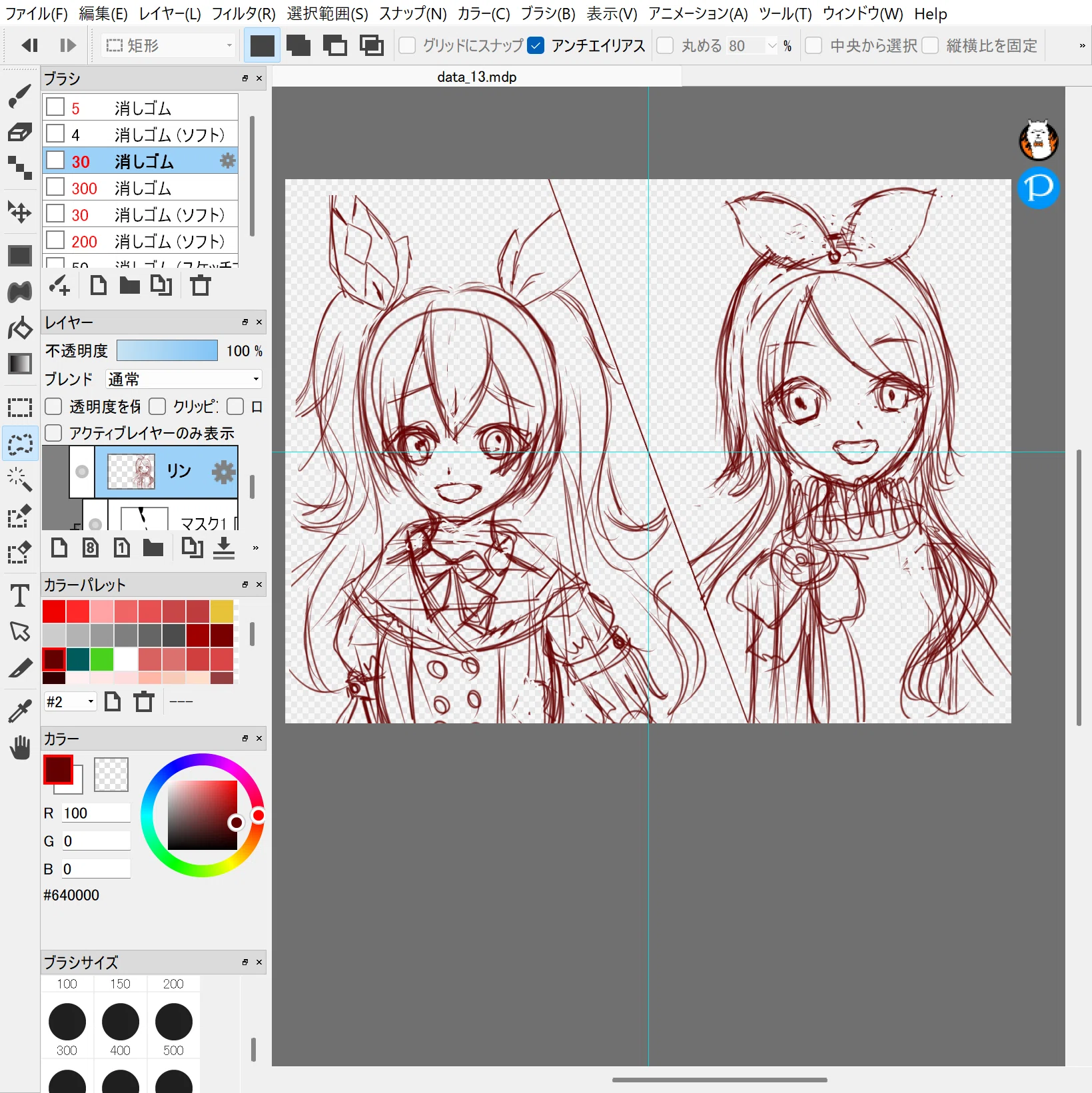Select the Magic Wand tool
The image size is (1092, 1093).
[x=19, y=479]
